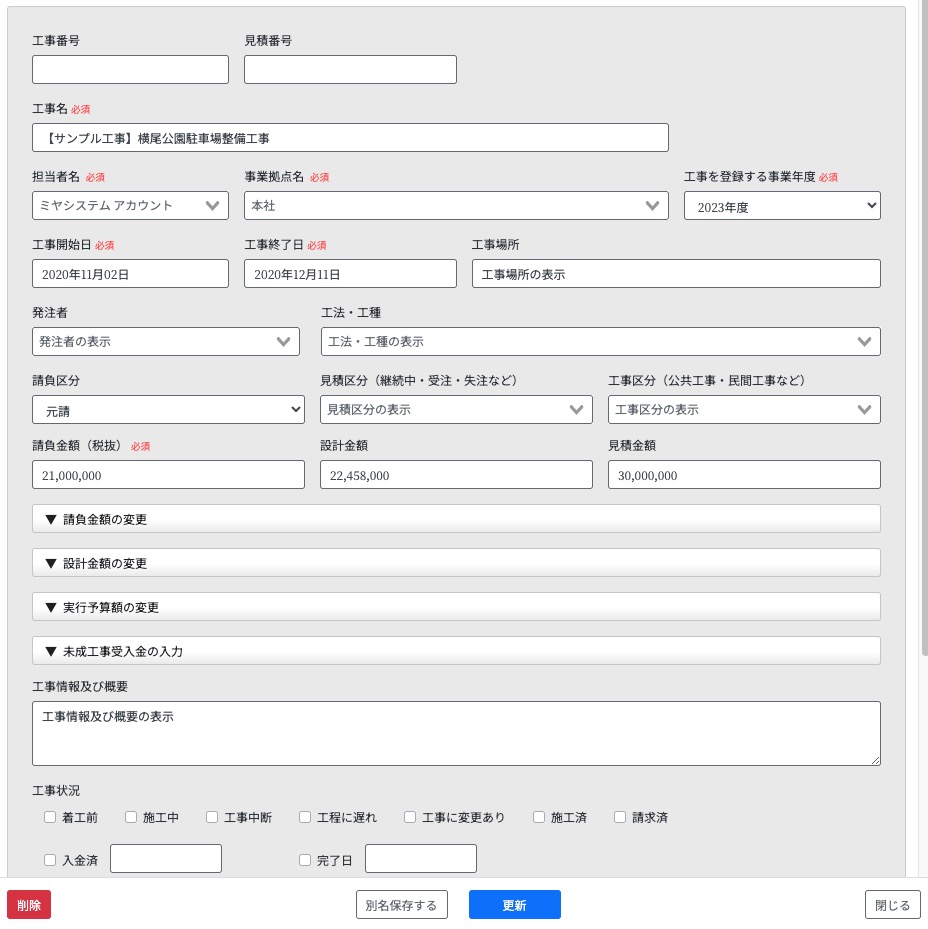Open the 担当者名 dropdown chevron
Screen dimensions: 928x929
tap(212, 206)
